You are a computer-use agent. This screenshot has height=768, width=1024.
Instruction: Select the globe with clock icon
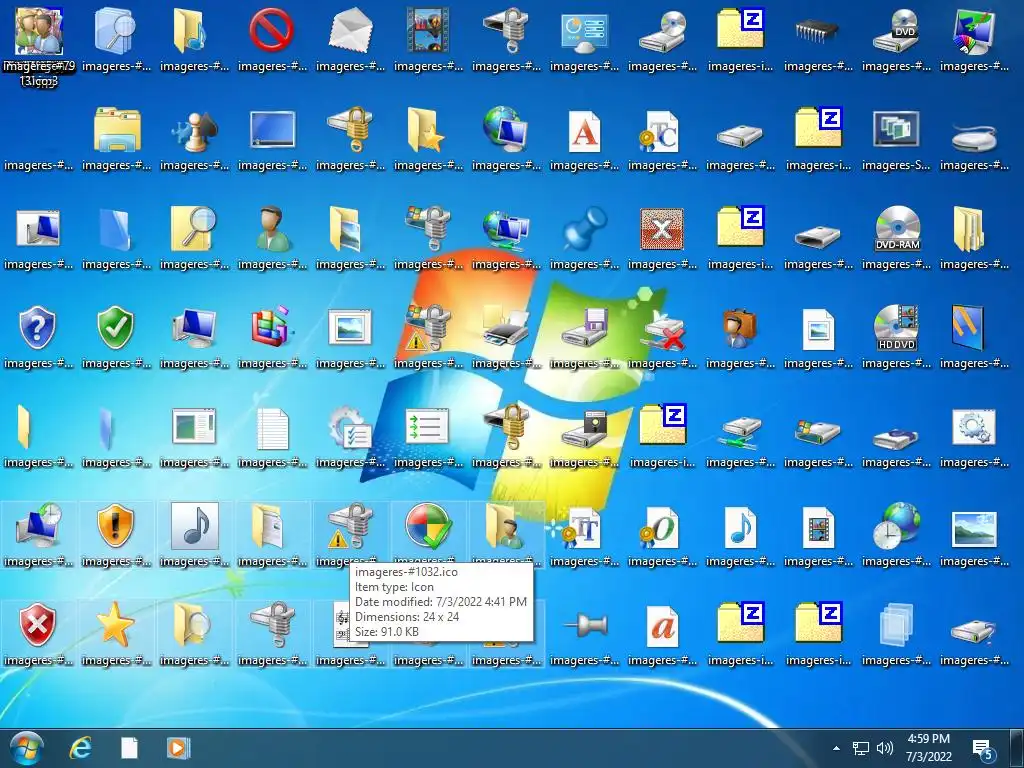[896, 525]
